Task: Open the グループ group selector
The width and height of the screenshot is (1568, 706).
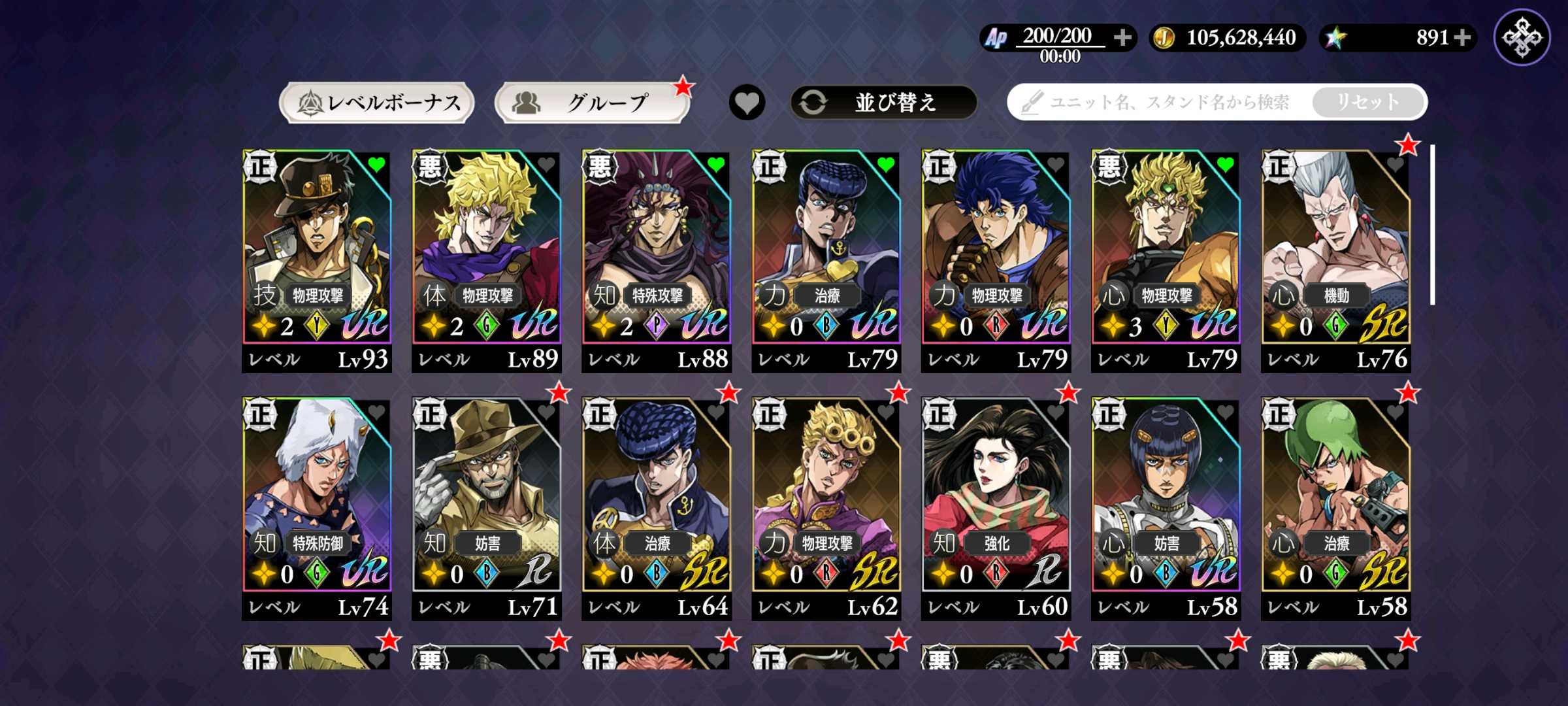Action: (591, 103)
